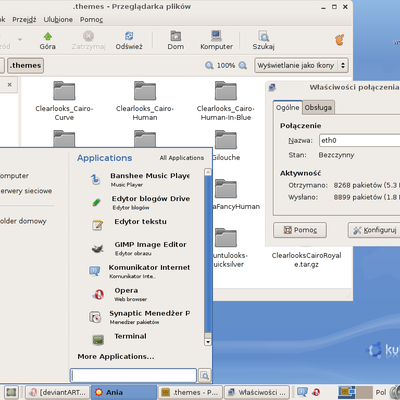This screenshot has height=400, width=400.
Task: Open the FancyHuman folder icon
Action: [x=226, y=189]
